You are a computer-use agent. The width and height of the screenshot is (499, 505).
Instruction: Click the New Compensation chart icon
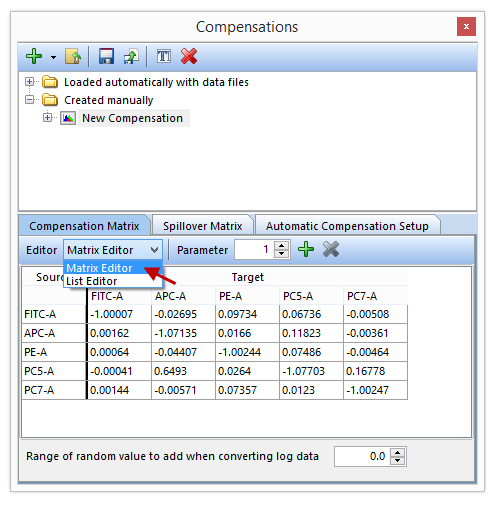tap(68, 118)
